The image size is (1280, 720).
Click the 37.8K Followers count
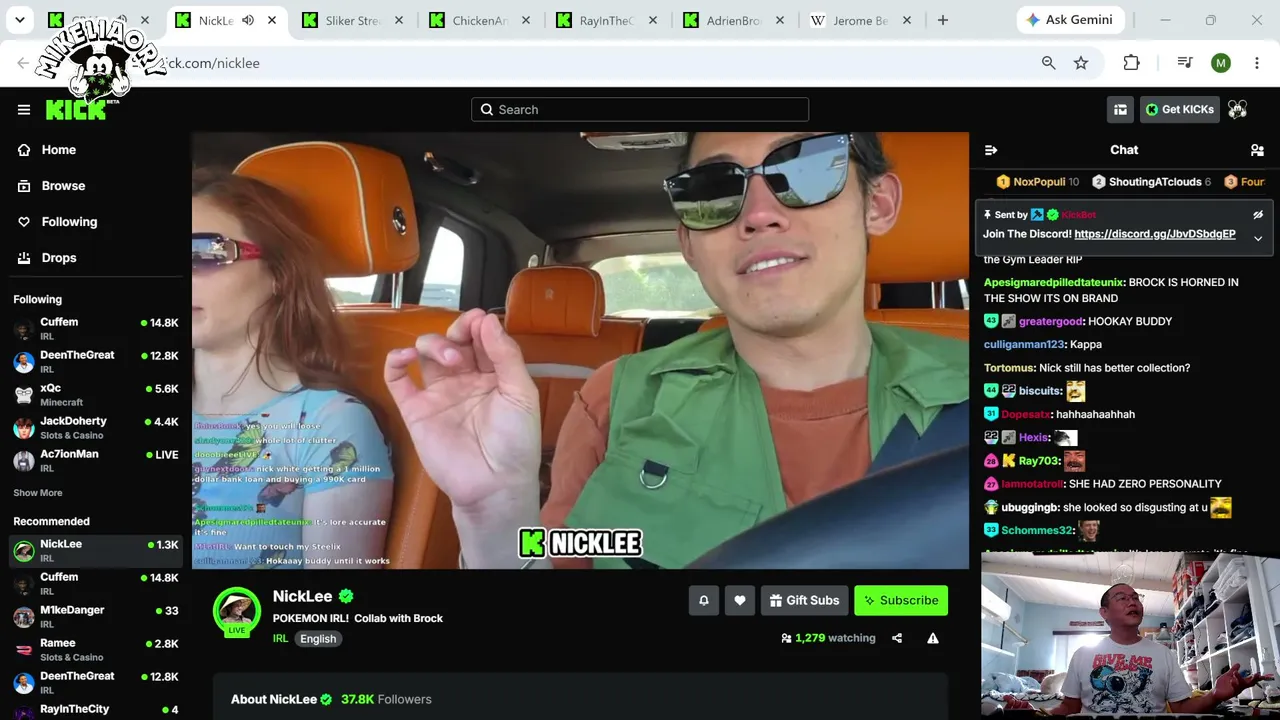tap(386, 699)
